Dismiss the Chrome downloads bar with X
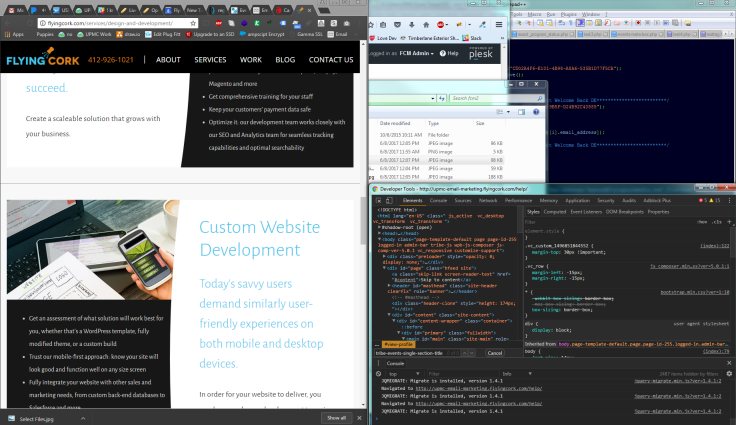This screenshot has height=425, width=736. point(359,418)
